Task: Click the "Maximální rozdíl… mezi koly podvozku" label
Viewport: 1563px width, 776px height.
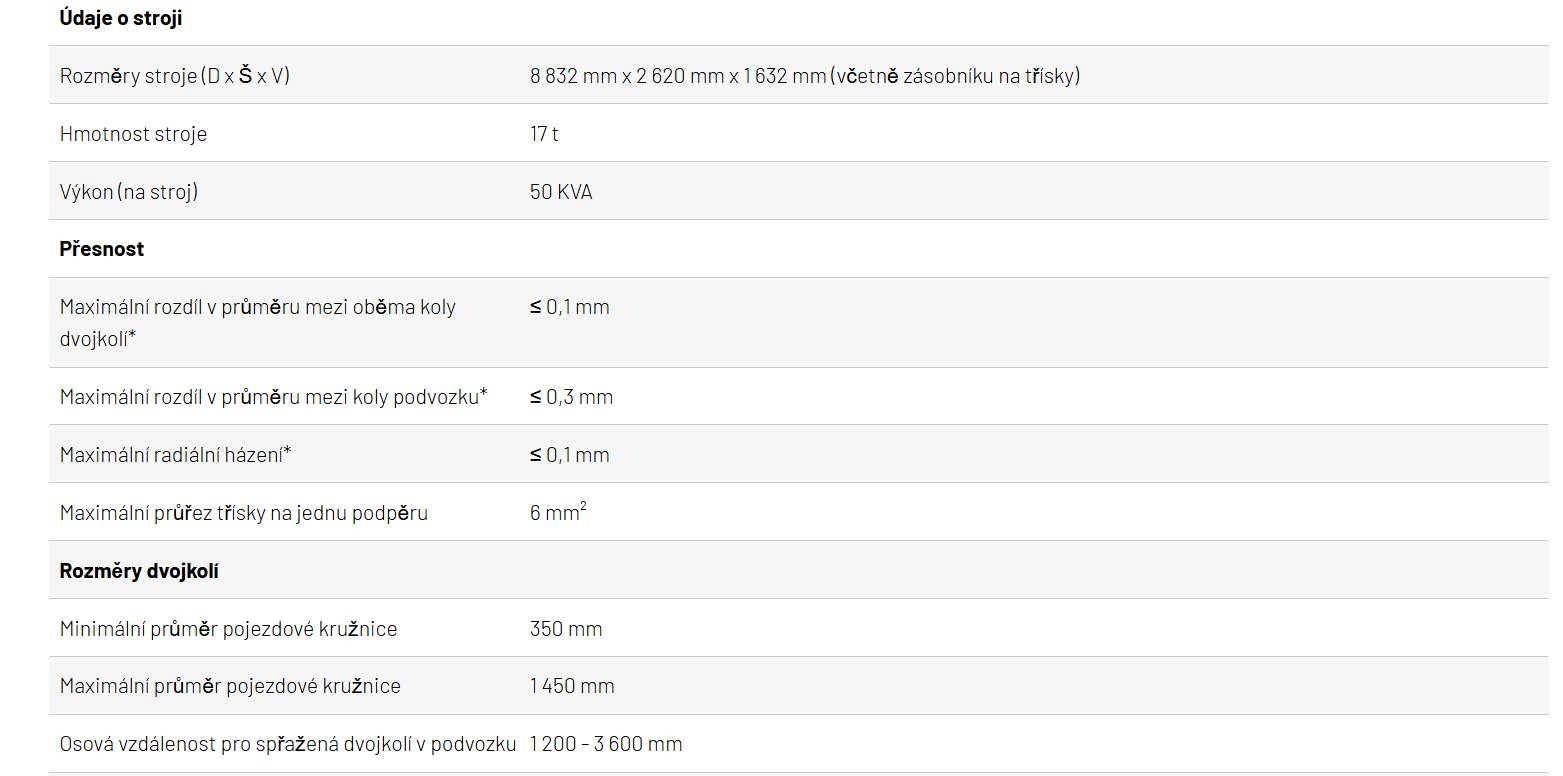Action: pos(273,397)
